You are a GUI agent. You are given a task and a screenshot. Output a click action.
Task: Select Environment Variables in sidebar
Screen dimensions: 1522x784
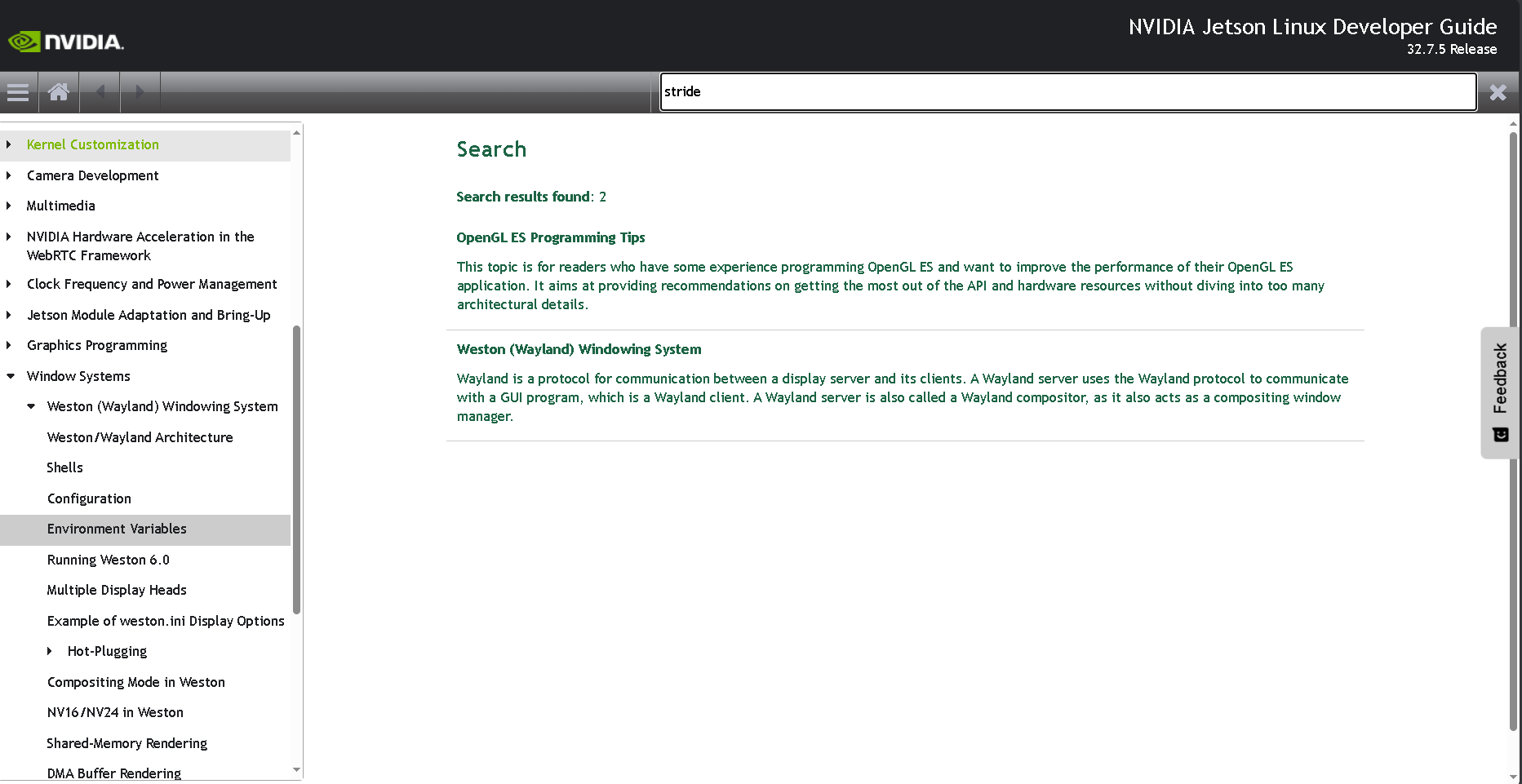[x=117, y=529]
